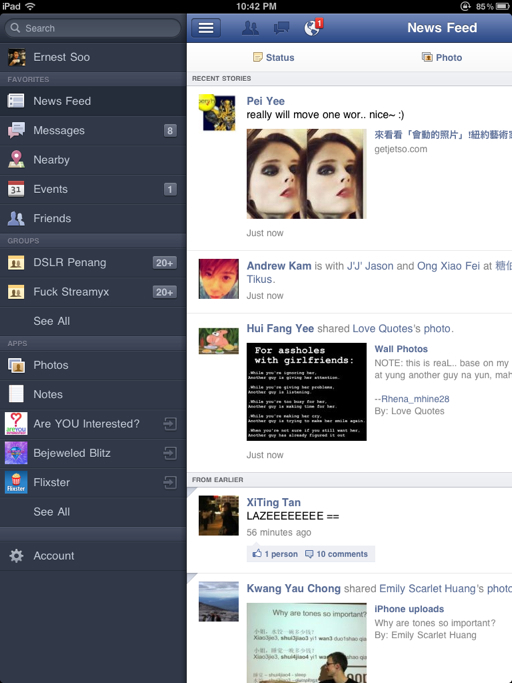Select News Feed in Favorites
Image resolution: width=512 pixels, height=683 pixels.
[93, 101]
